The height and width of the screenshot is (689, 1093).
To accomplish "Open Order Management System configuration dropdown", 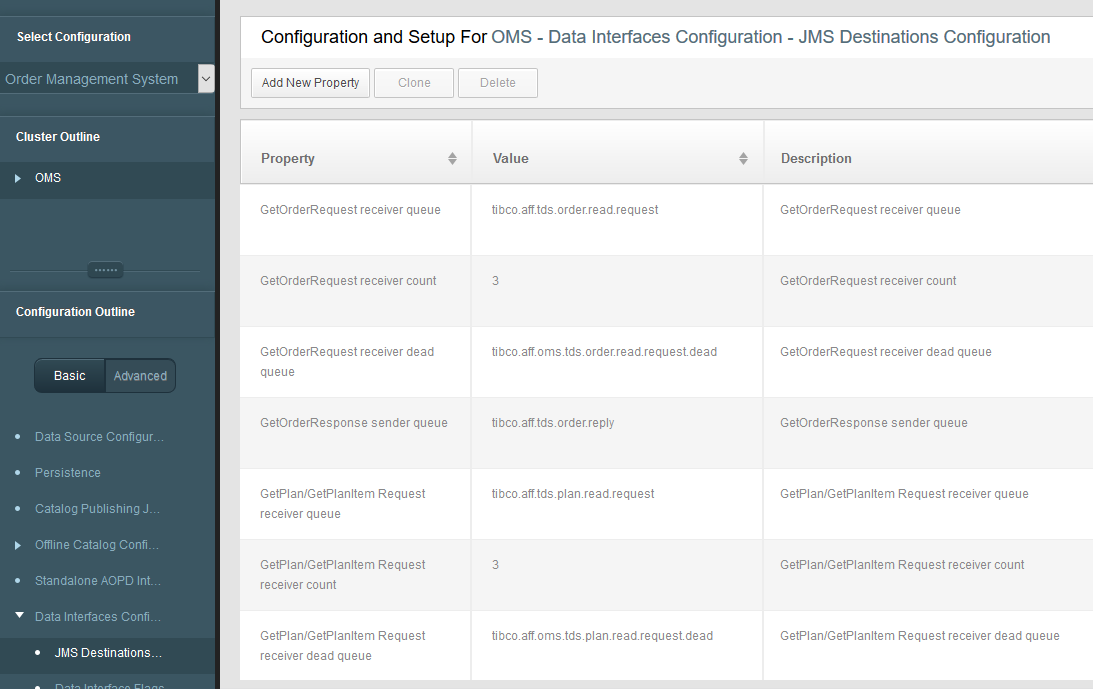I will [x=206, y=79].
